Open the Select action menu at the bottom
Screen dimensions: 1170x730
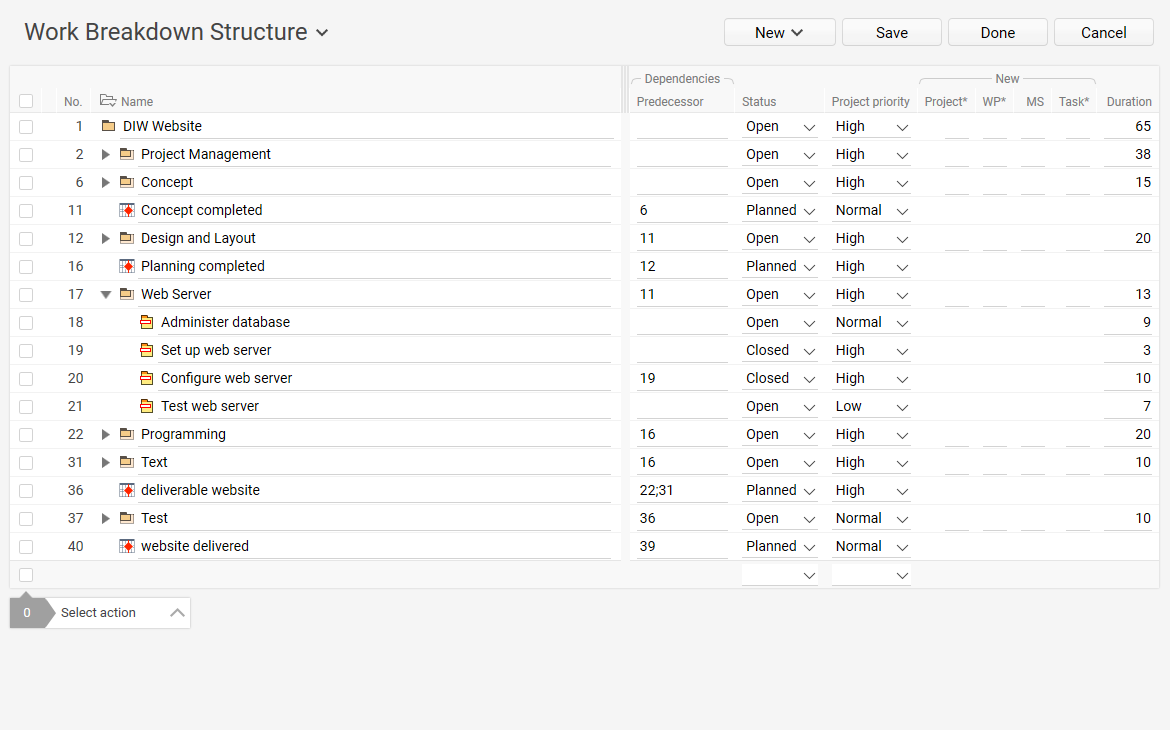pyautogui.click(x=98, y=612)
